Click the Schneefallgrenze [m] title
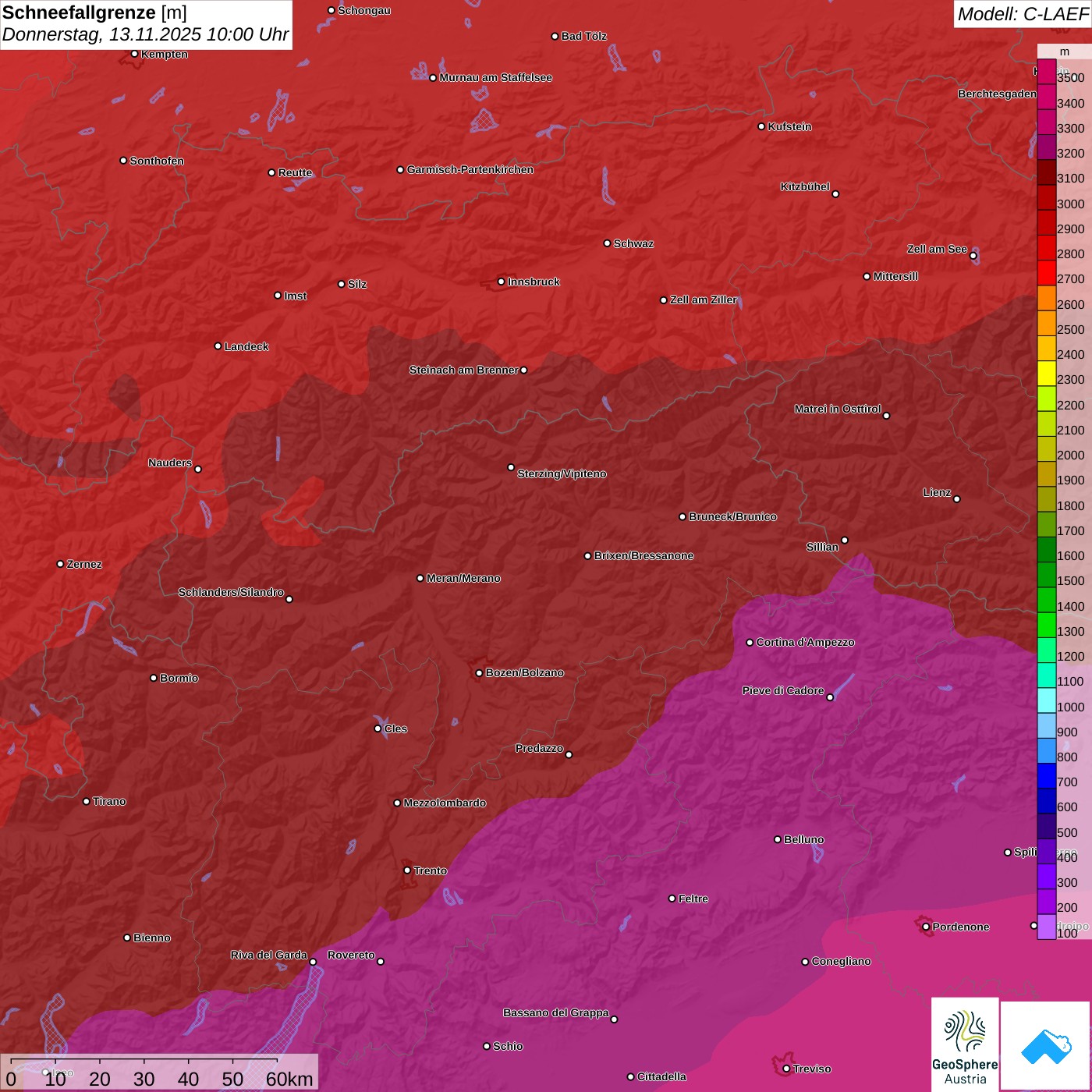Screen dimensions: 1092x1092 point(94,12)
